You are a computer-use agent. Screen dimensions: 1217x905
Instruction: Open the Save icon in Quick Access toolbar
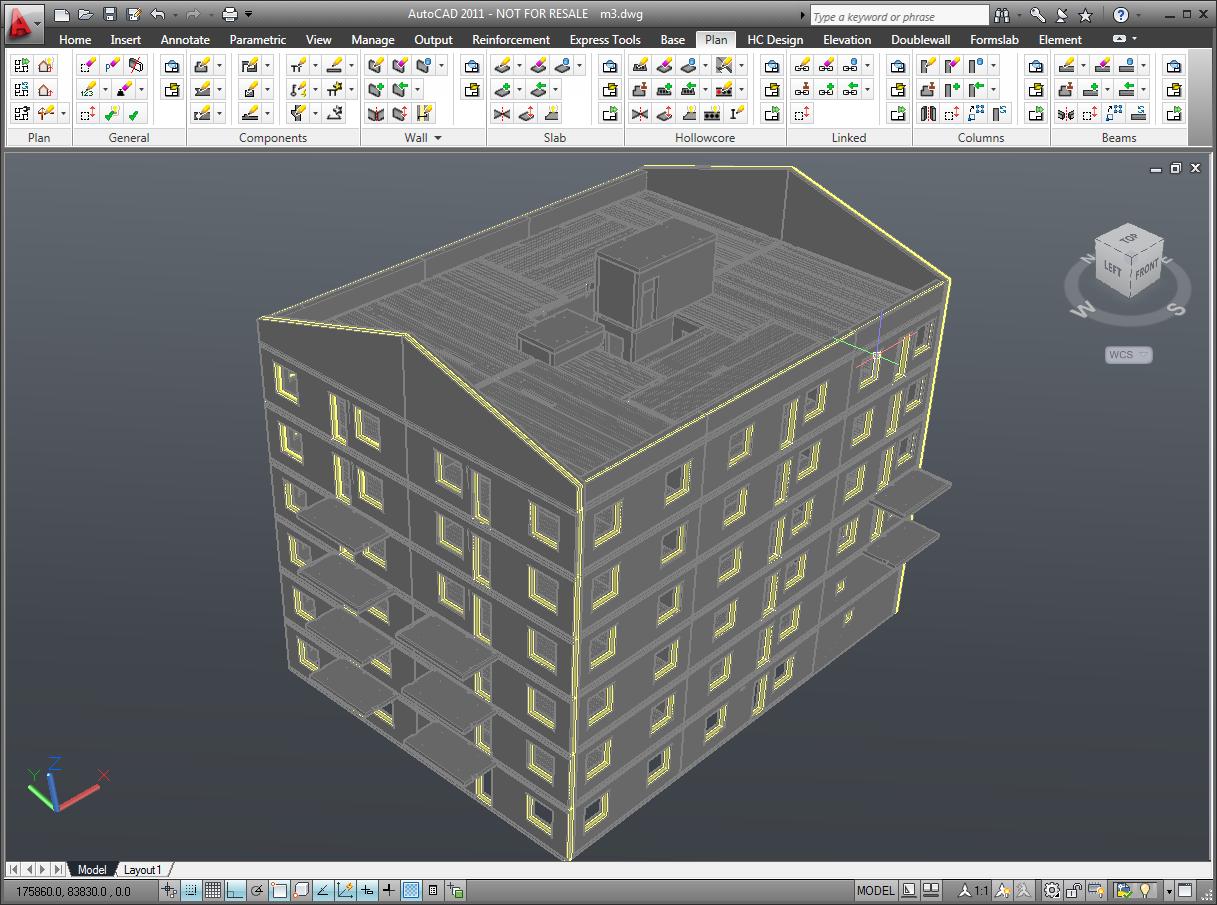coord(111,14)
